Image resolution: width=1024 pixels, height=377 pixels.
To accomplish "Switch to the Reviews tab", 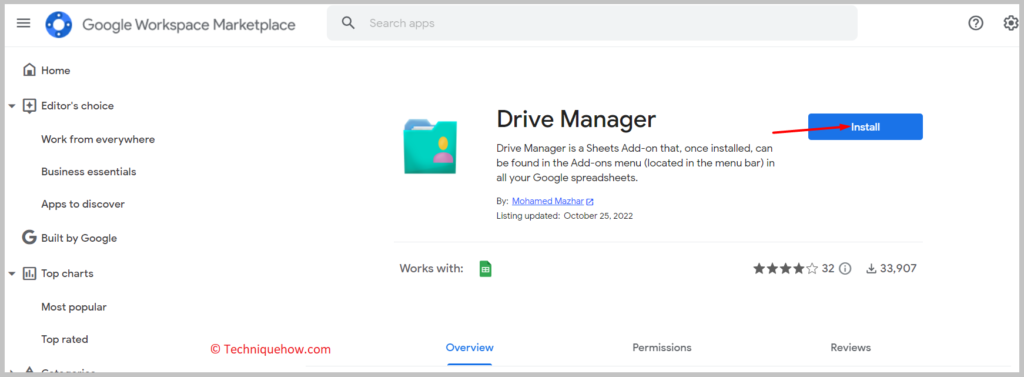I will [x=850, y=348].
